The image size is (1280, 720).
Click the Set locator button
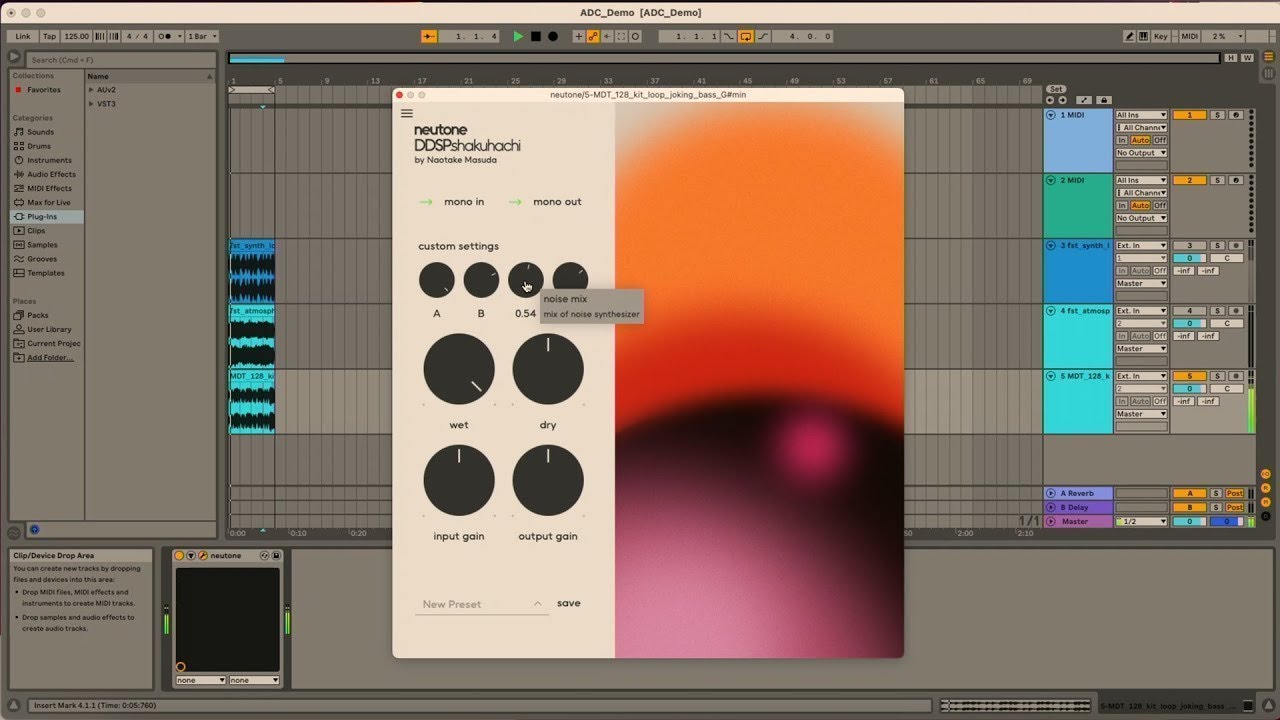pyautogui.click(x=1056, y=89)
